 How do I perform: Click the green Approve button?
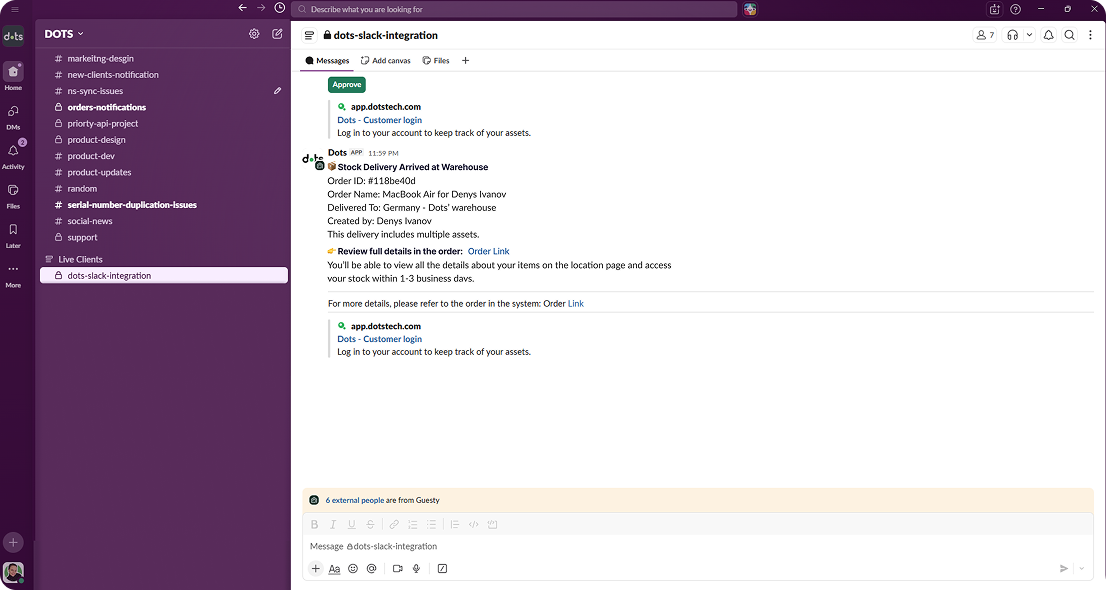click(x=346, y=85)
